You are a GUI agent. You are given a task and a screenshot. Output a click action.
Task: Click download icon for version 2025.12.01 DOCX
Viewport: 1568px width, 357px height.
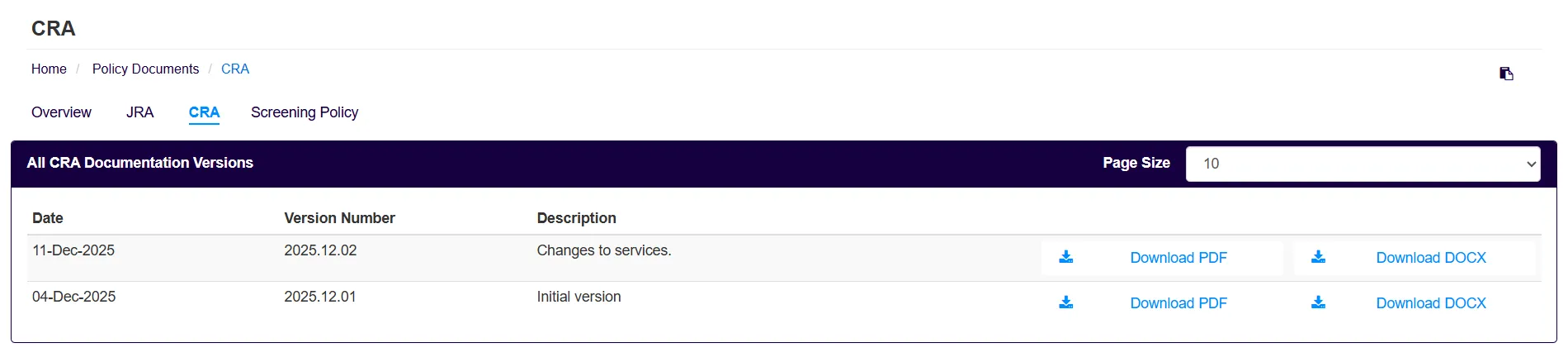click(x=1319, y=302)
